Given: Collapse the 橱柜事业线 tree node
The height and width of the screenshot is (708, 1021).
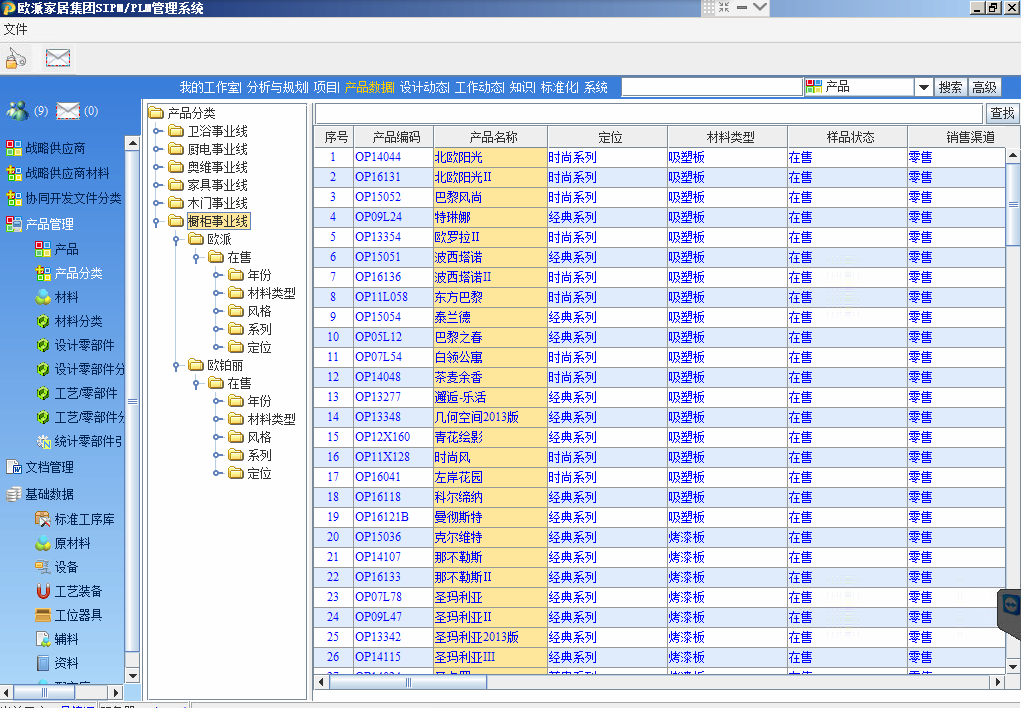Looking at the screenshot, I should point(158,221).
